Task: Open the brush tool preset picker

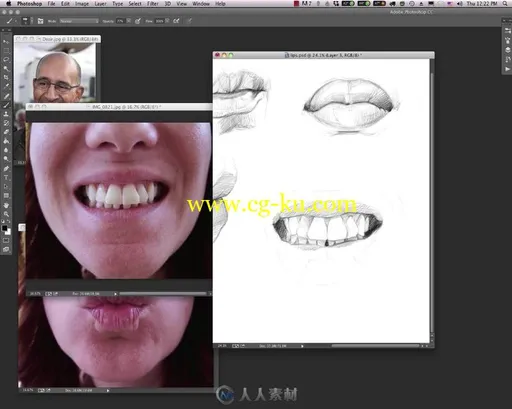Action: (x=10, y=21)
